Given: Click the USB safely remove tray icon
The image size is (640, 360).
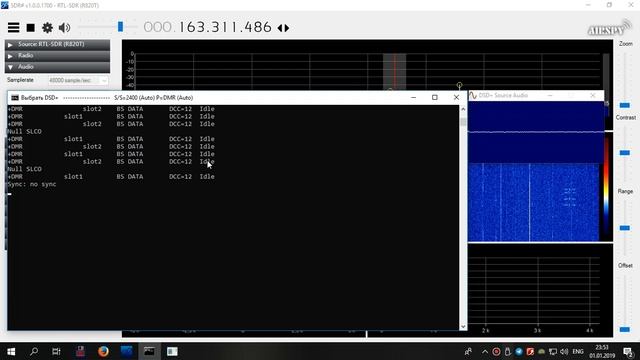Looking at the screenshot, I should [507, 351].
